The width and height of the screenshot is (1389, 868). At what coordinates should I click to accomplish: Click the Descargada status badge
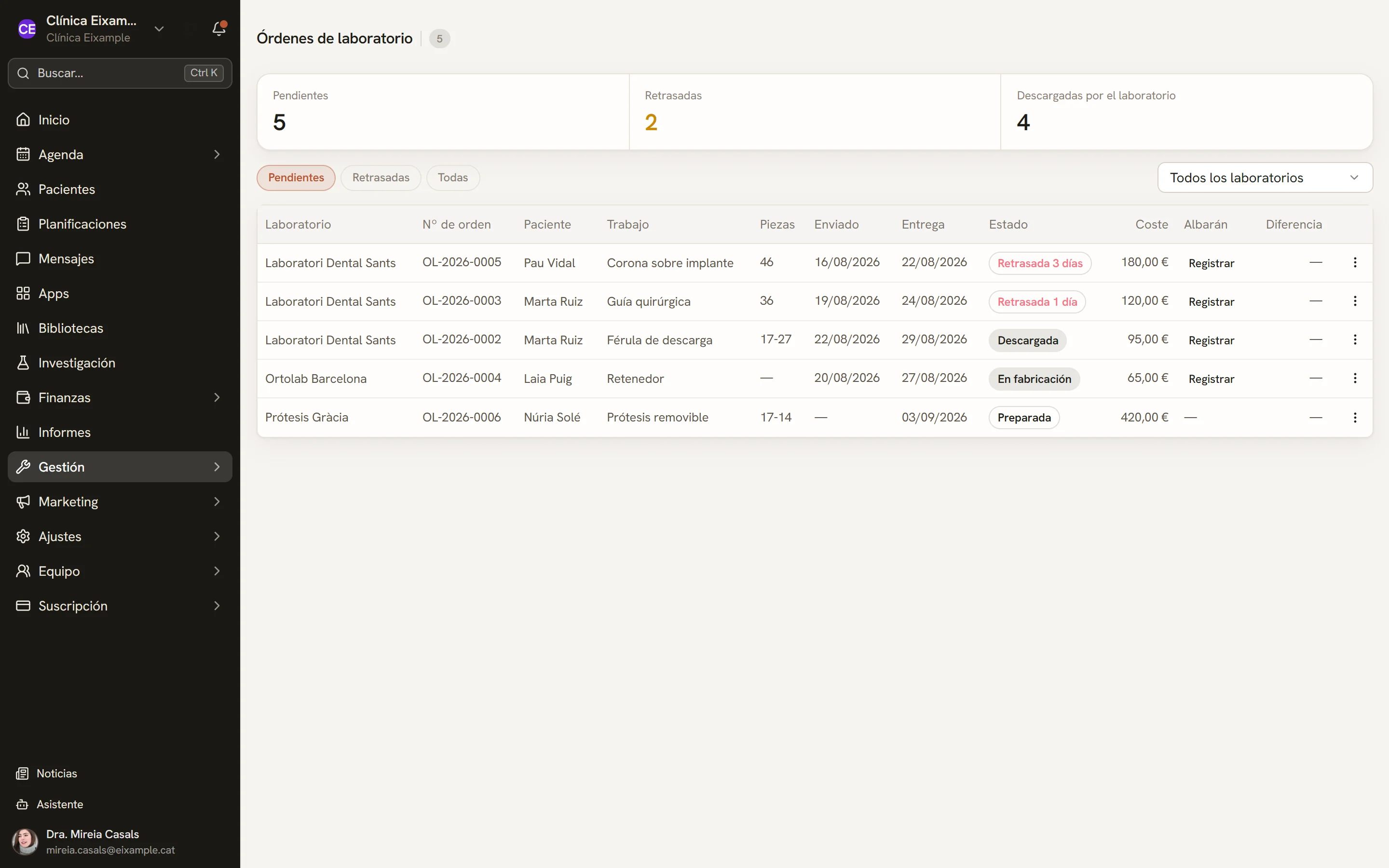(1027, 340)
